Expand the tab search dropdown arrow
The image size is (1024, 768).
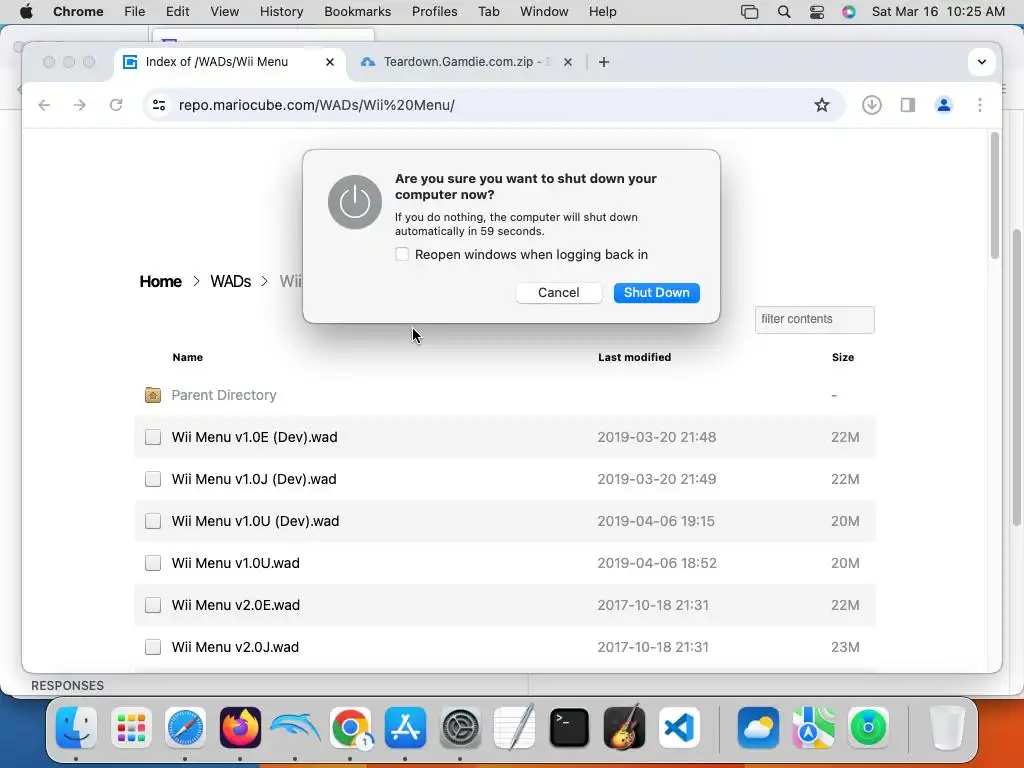[982, 62]
